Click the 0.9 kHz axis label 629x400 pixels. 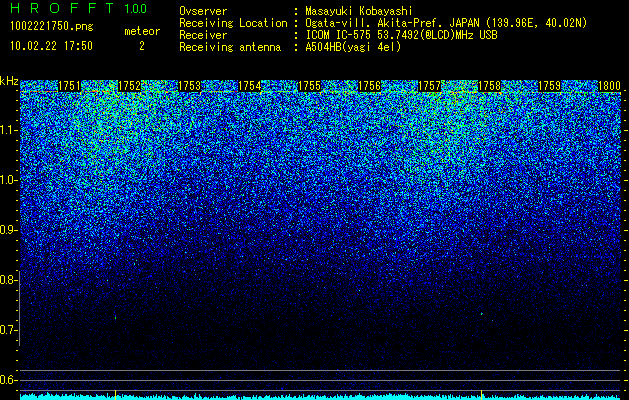[x=8, y=230]
